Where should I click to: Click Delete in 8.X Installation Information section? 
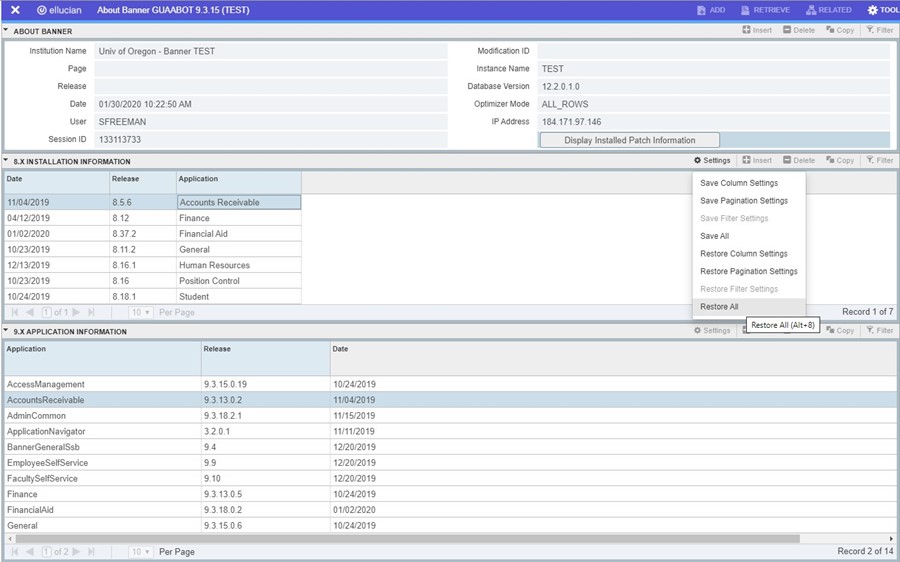click(x=799, y=160)
